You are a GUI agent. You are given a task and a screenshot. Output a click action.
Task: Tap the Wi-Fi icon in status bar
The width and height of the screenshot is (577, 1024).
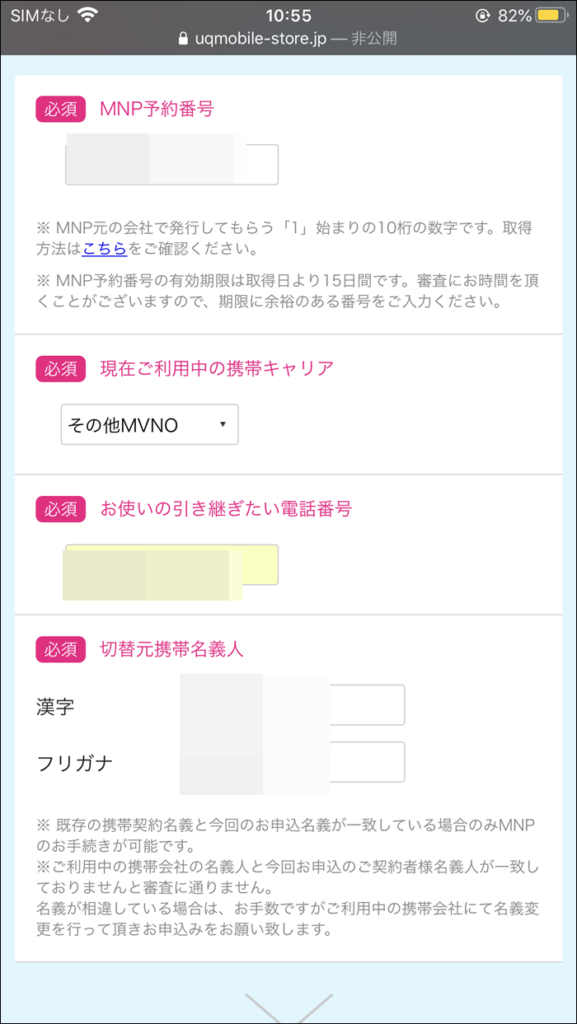87,14
